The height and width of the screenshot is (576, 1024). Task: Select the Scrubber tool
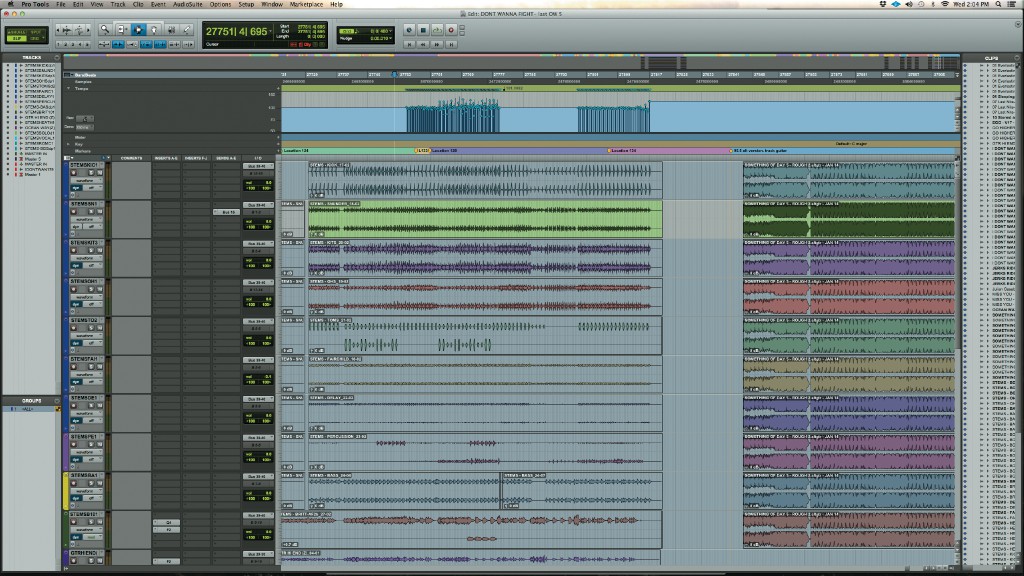171,29
